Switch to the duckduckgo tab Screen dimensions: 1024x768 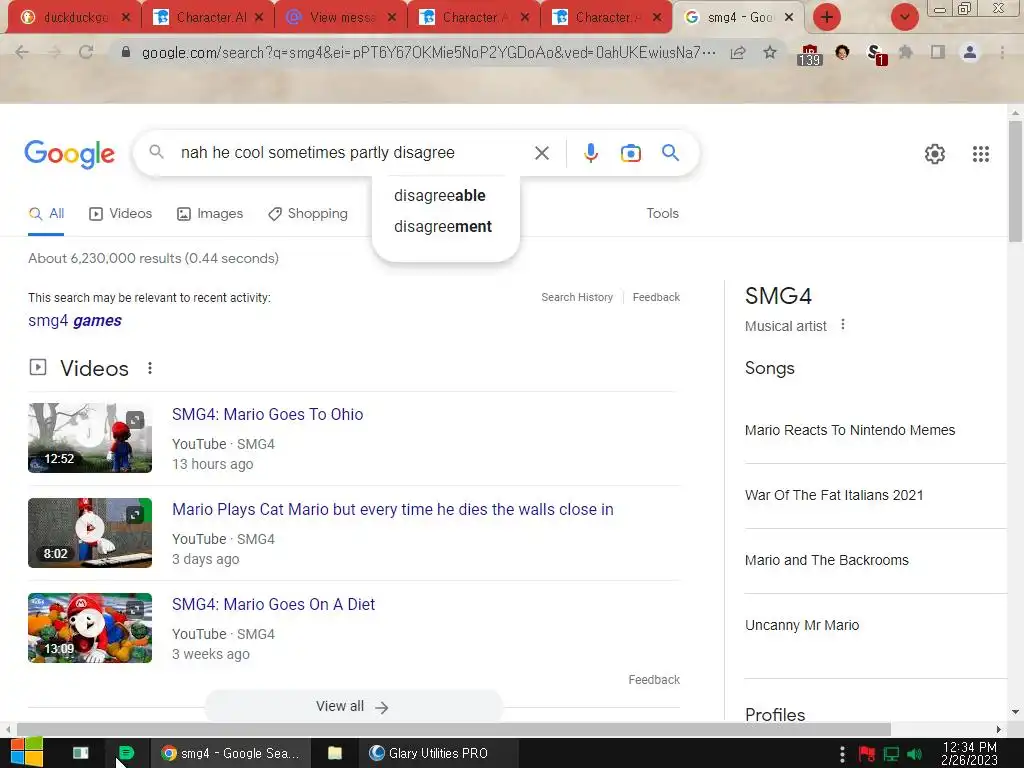click(x=72, y=18)
